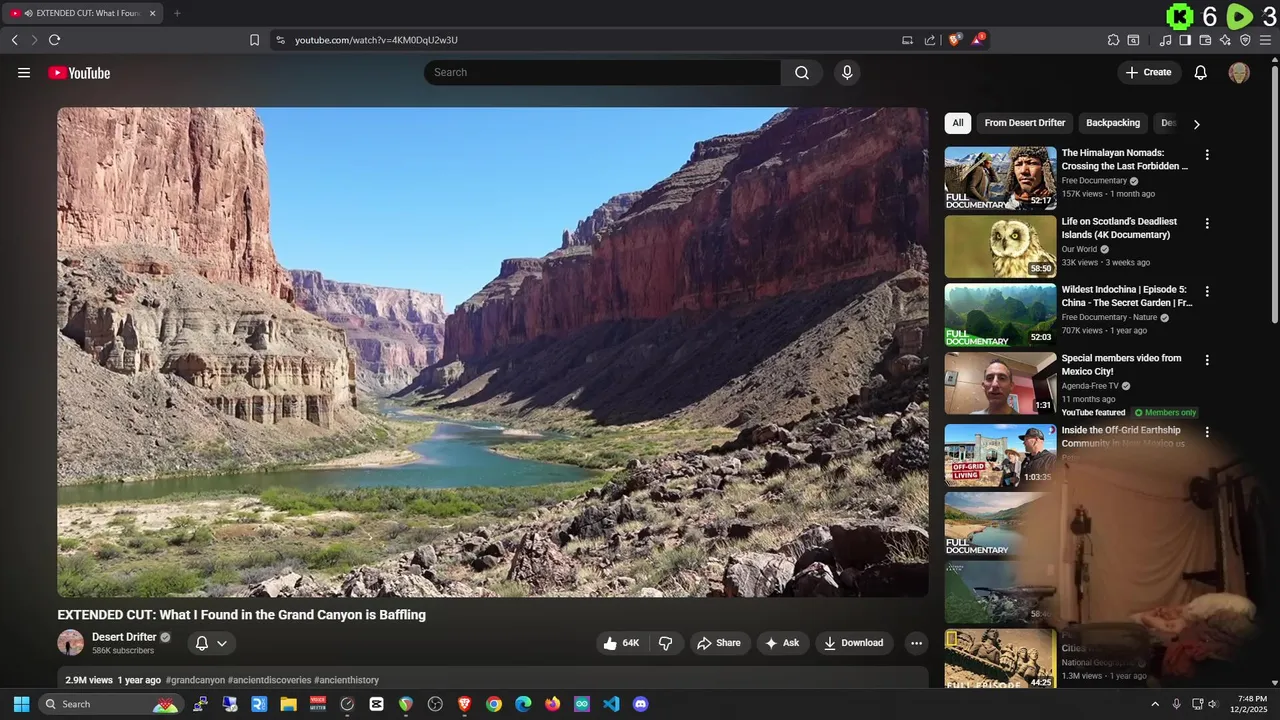Focus the YouTube search field
1280x720 pixels.
coord(603,73)
